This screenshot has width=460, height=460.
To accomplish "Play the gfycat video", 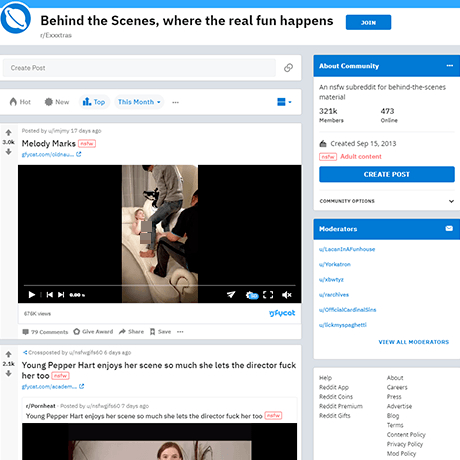I will tap(32, 295).
